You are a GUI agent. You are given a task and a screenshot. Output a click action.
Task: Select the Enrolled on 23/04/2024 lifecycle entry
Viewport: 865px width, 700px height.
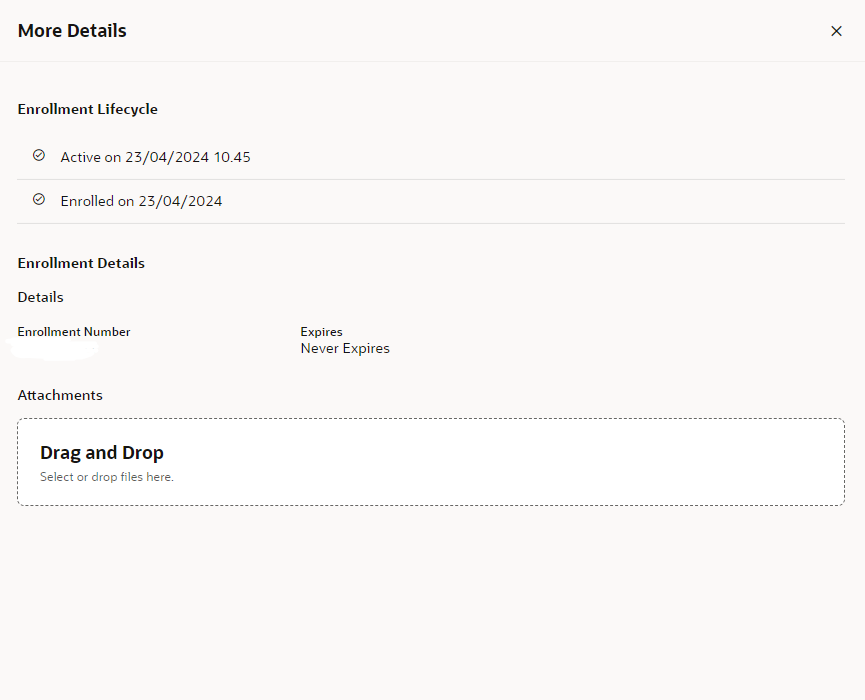click(x=141, y=201)
